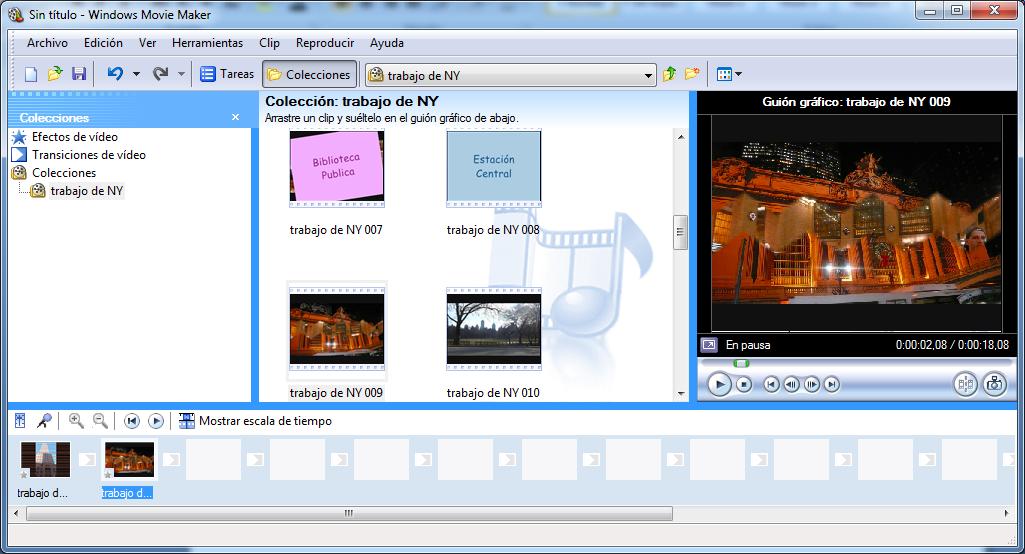Click the Save project floppy disk icon
The image size is (1025, 554).
(79, 74)
